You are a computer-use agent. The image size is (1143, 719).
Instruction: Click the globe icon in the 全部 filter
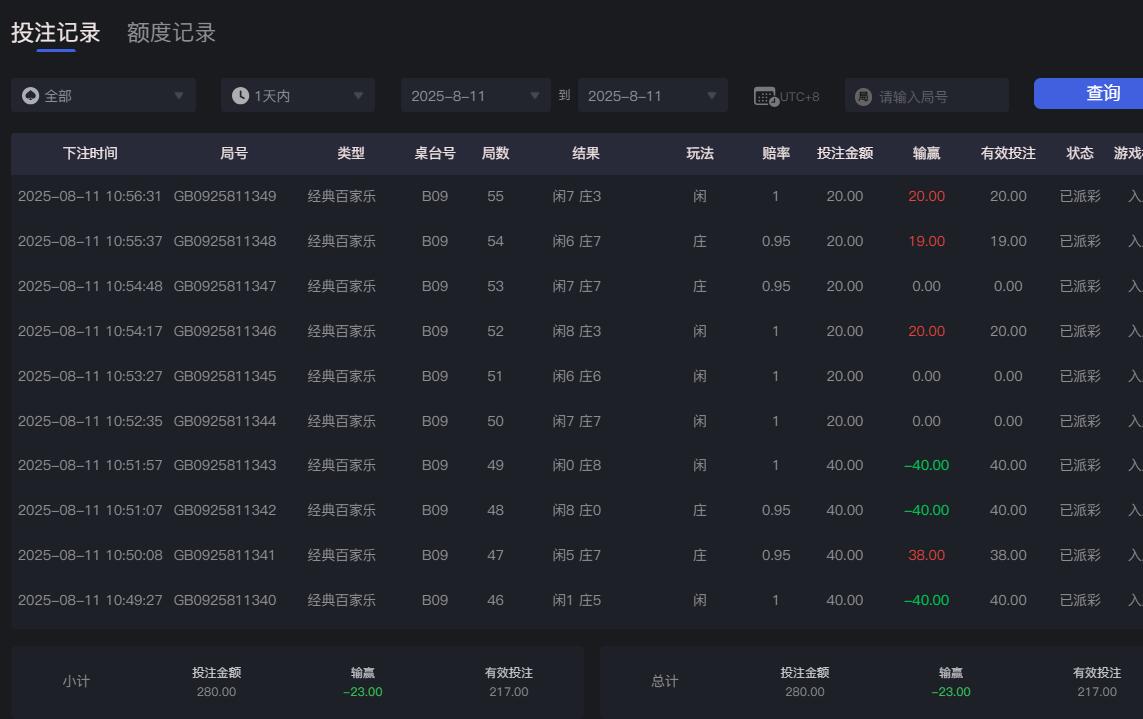[x=30, y=95]
